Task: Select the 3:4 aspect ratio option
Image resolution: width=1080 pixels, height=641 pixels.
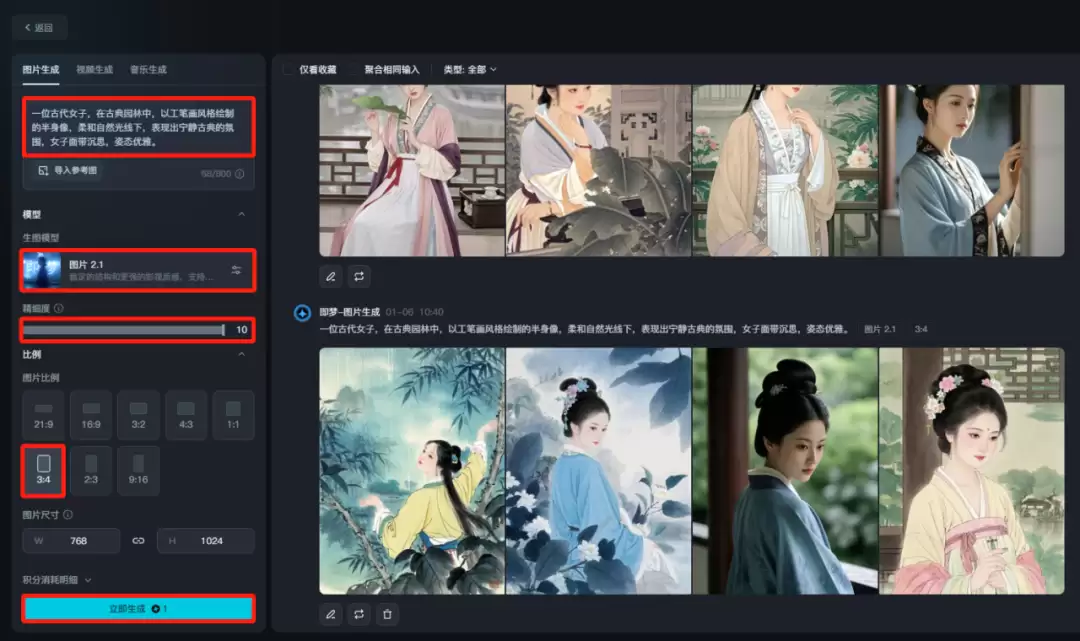Action: [x=42, y=470]
